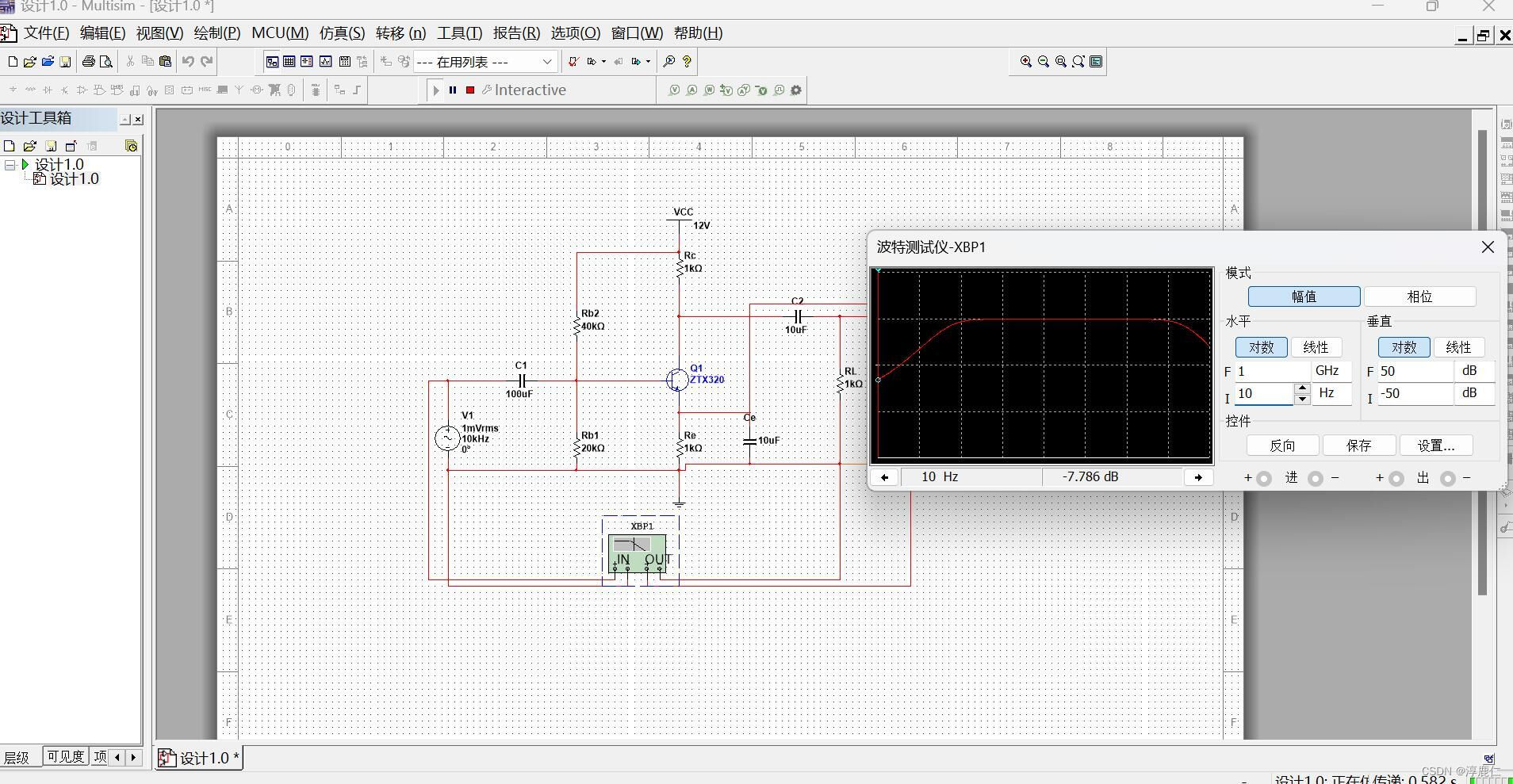Viewport: 1513px width, 784px height.
Task: Open print preview from the toolbar
Action: (105, 61)
